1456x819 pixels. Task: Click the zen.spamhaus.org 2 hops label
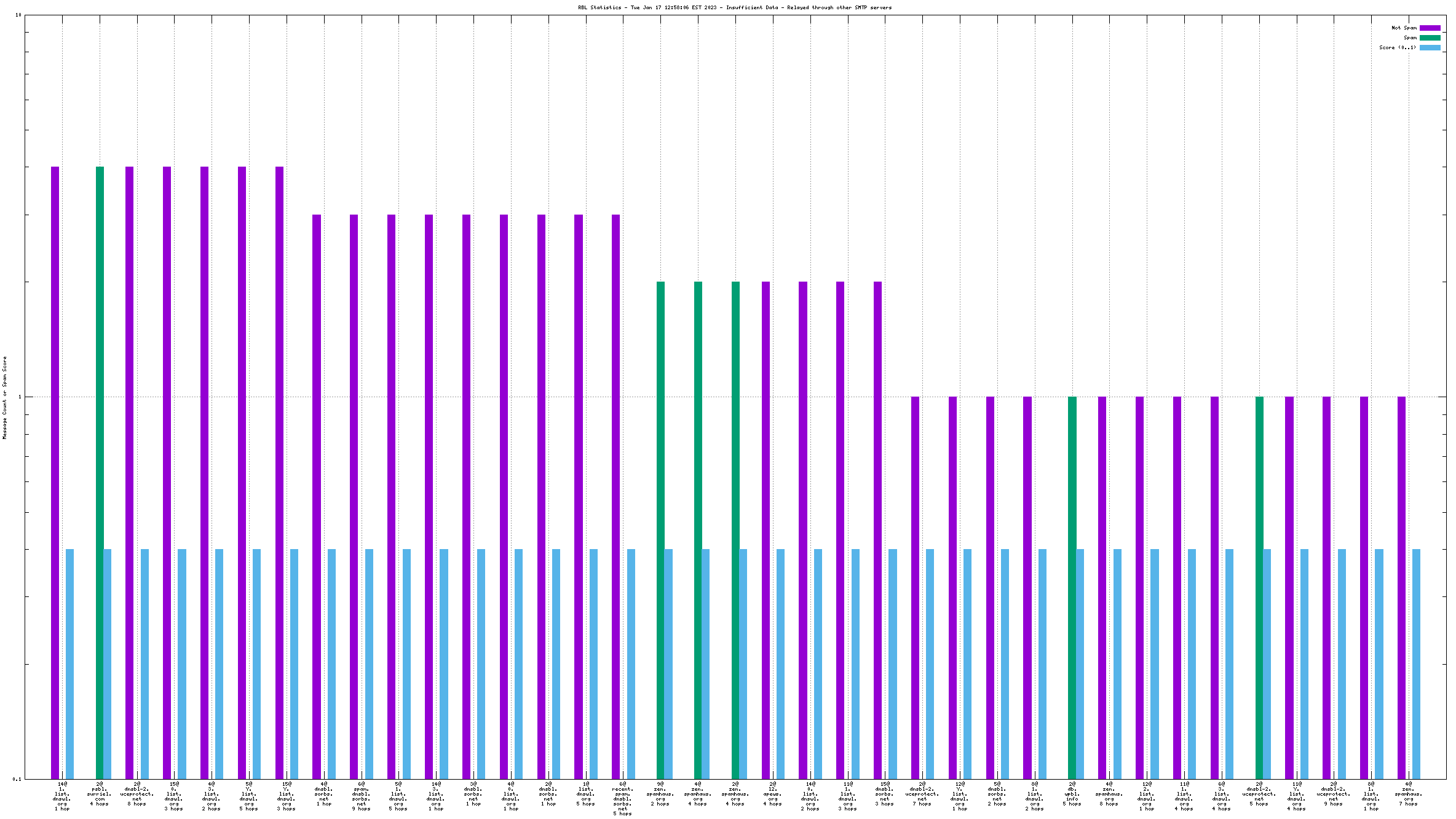click(660, 794)
